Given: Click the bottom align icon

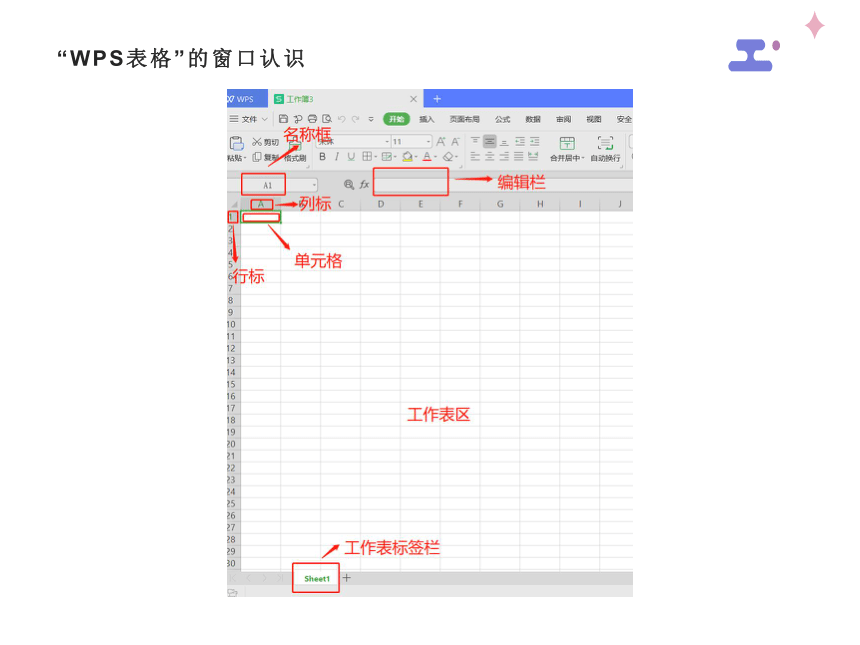Looking at the screenshot, I should pyautogui.click(x=505, y=142).
